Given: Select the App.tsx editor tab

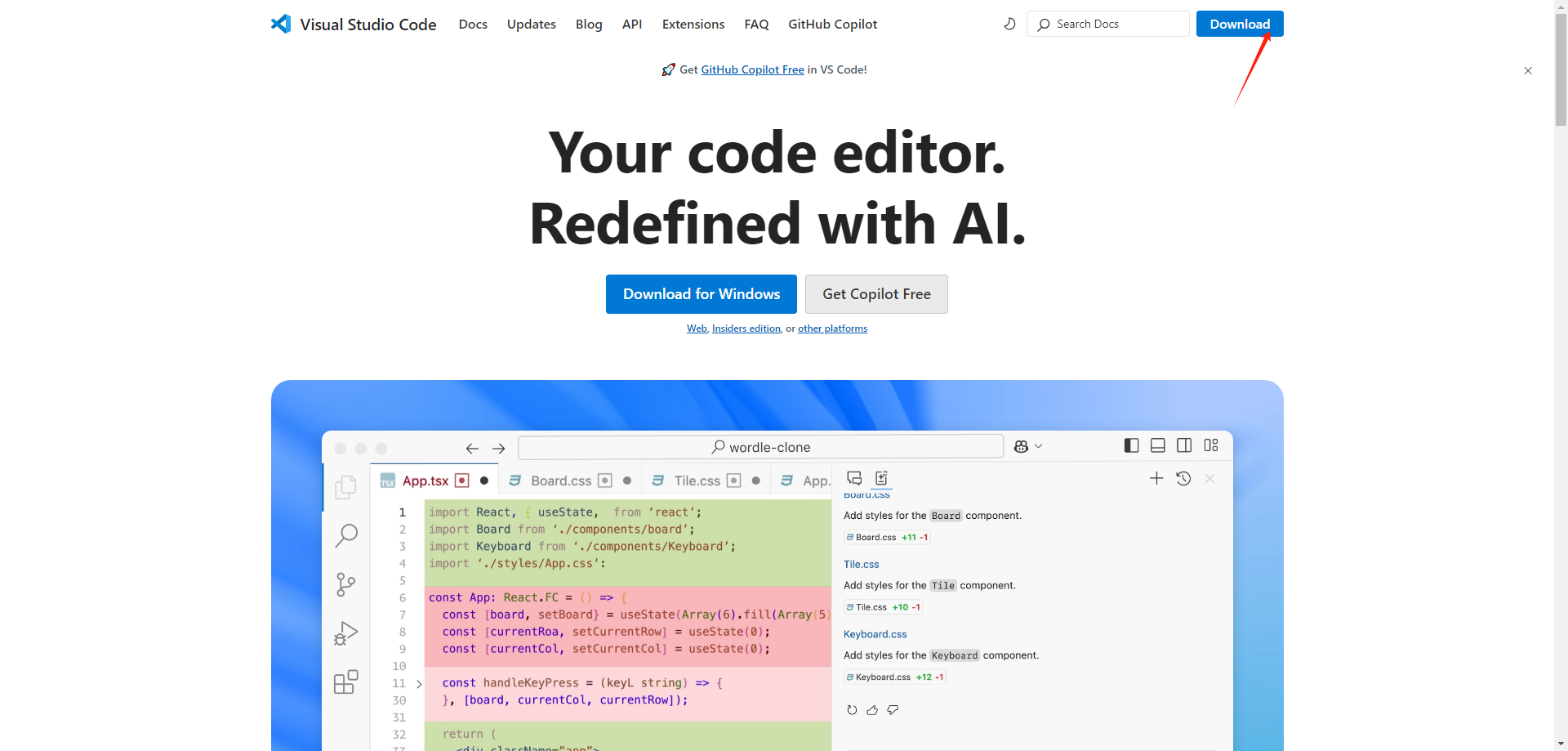Looking at the screenshot, I should [434, 481].
